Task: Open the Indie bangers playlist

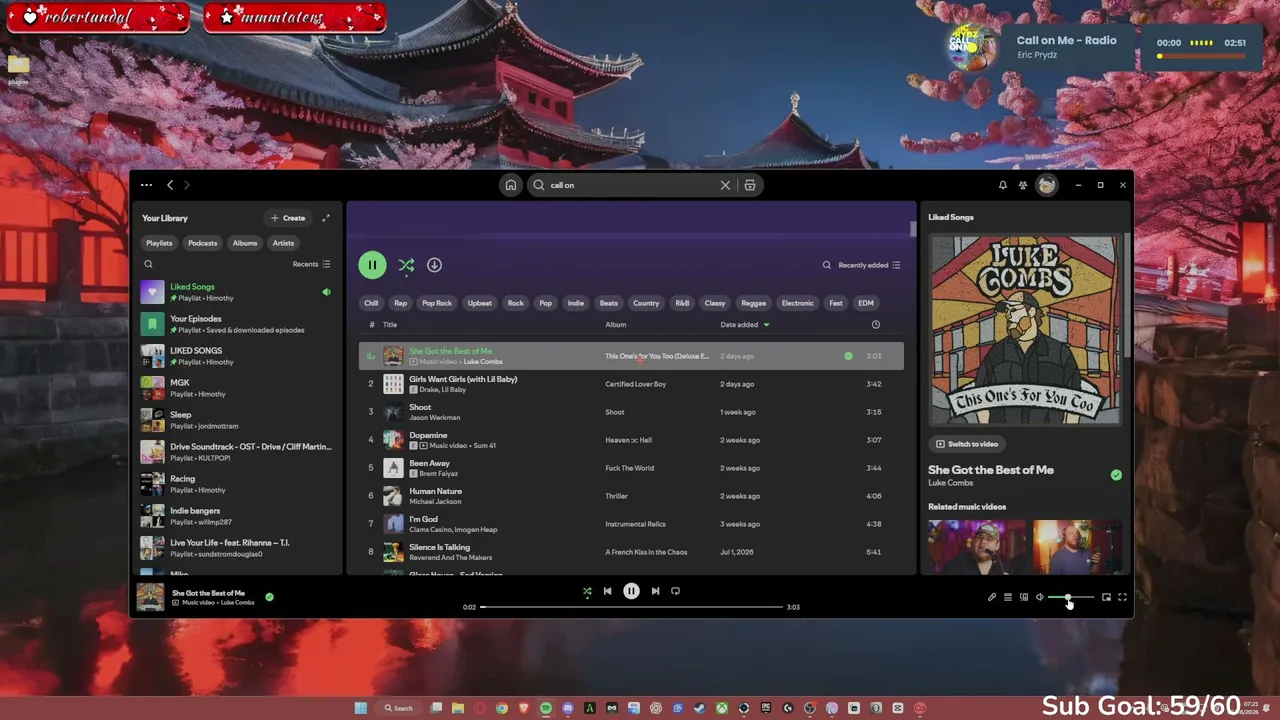Action: [x=238, y=516]
